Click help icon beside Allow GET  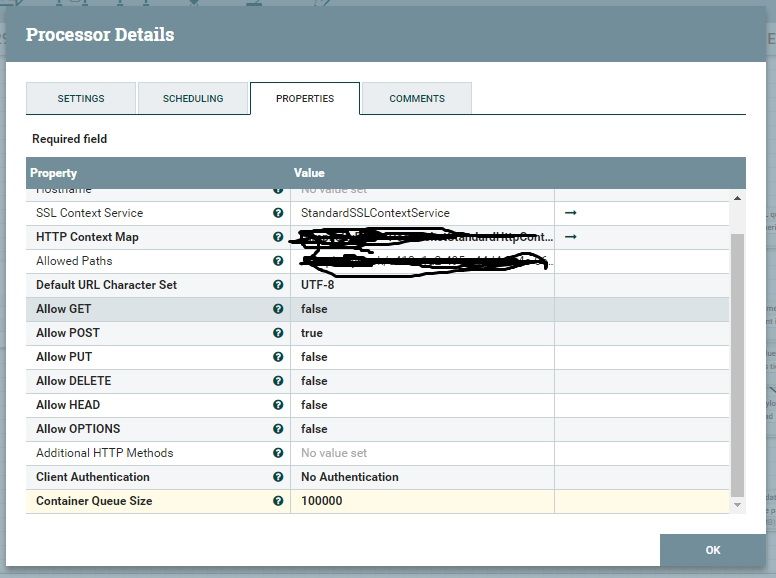(x=278, y=309)
